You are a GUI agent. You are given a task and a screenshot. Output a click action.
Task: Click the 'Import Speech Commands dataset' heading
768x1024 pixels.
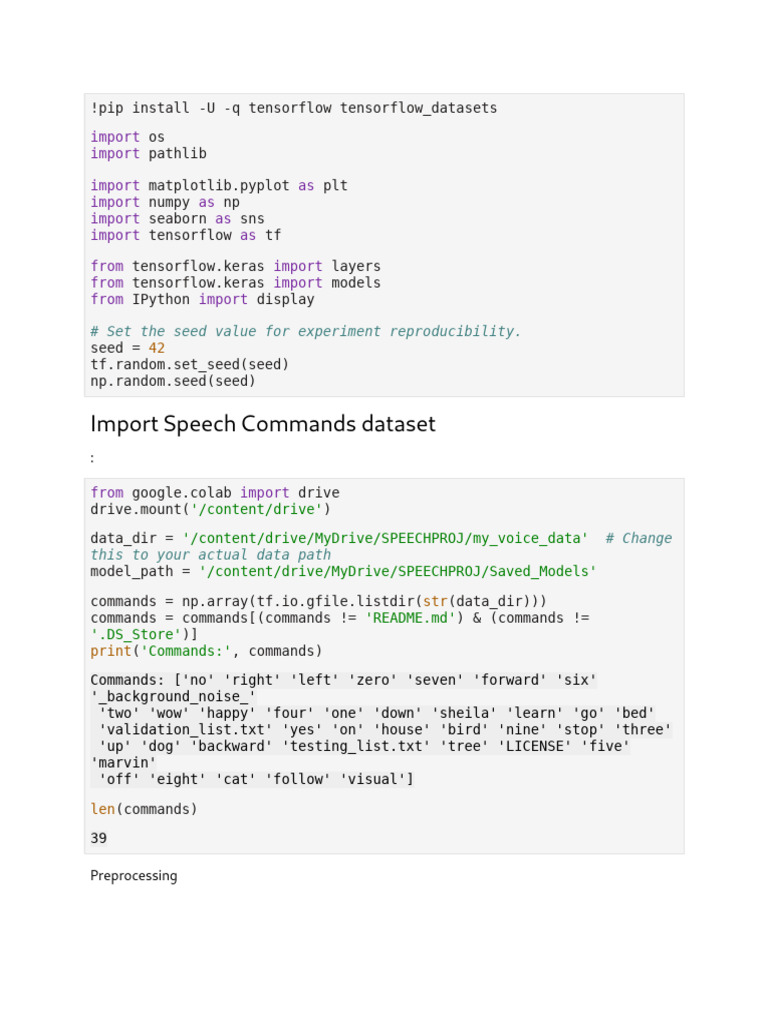(263, 424)
